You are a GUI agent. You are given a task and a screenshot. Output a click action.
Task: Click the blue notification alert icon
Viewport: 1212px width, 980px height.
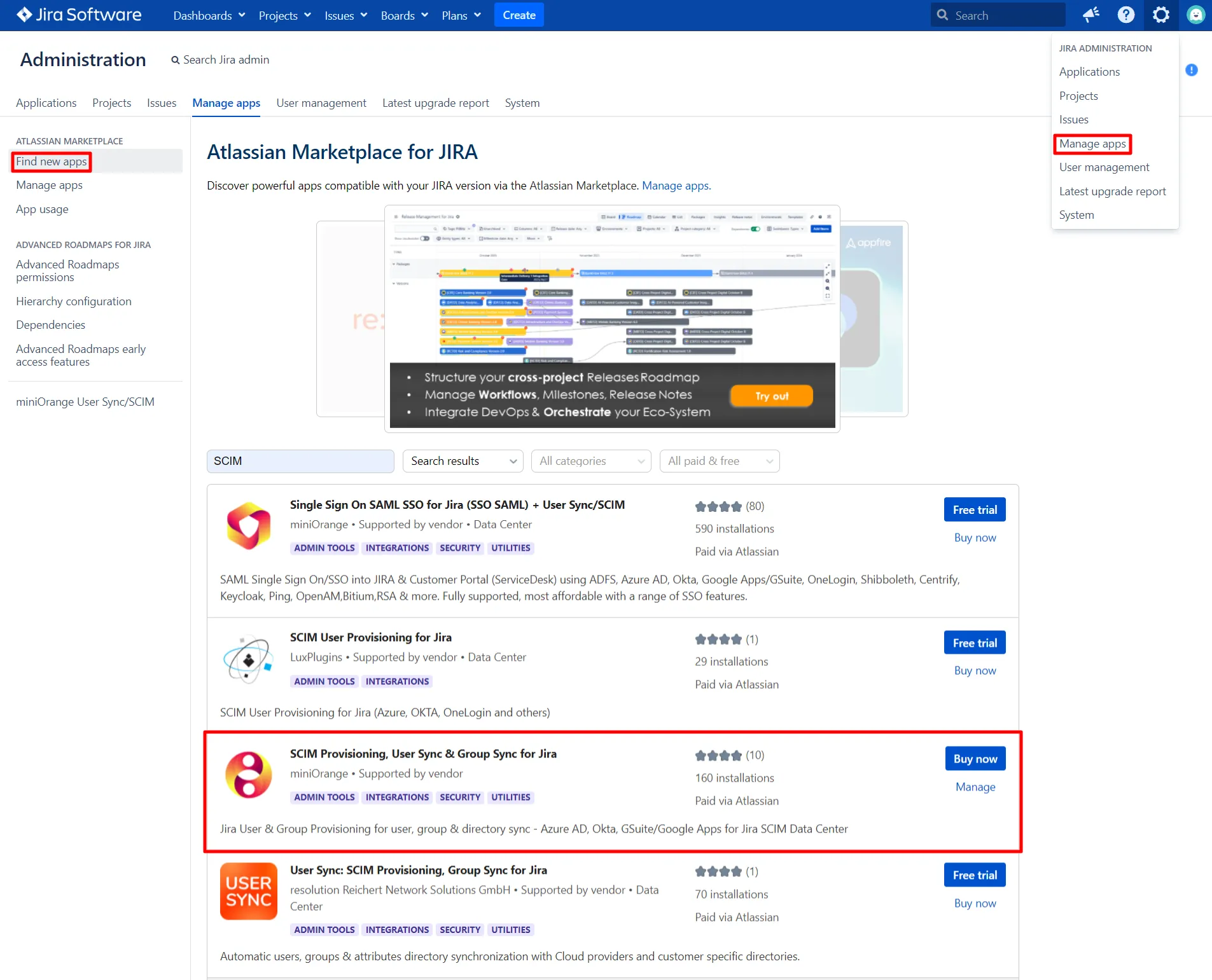tap(1191, 70)
